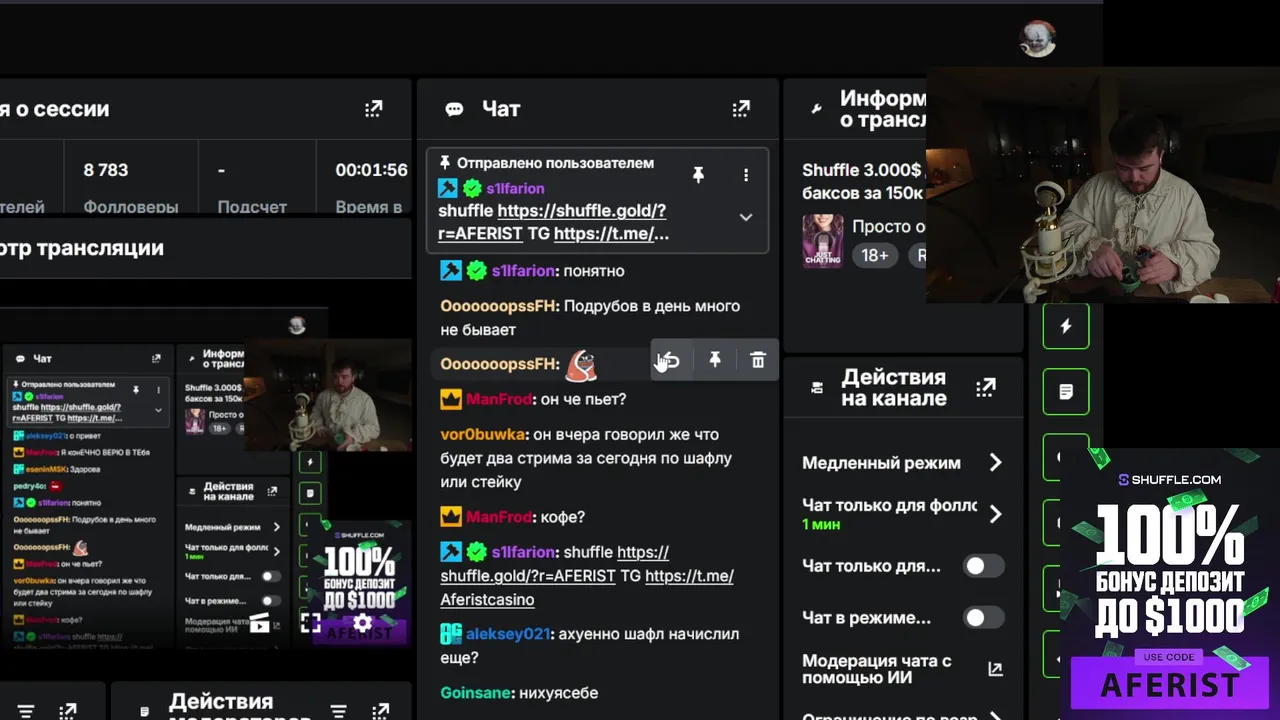
Task: Click the 00:01:56 stream time value
Action: pos(371,170)
